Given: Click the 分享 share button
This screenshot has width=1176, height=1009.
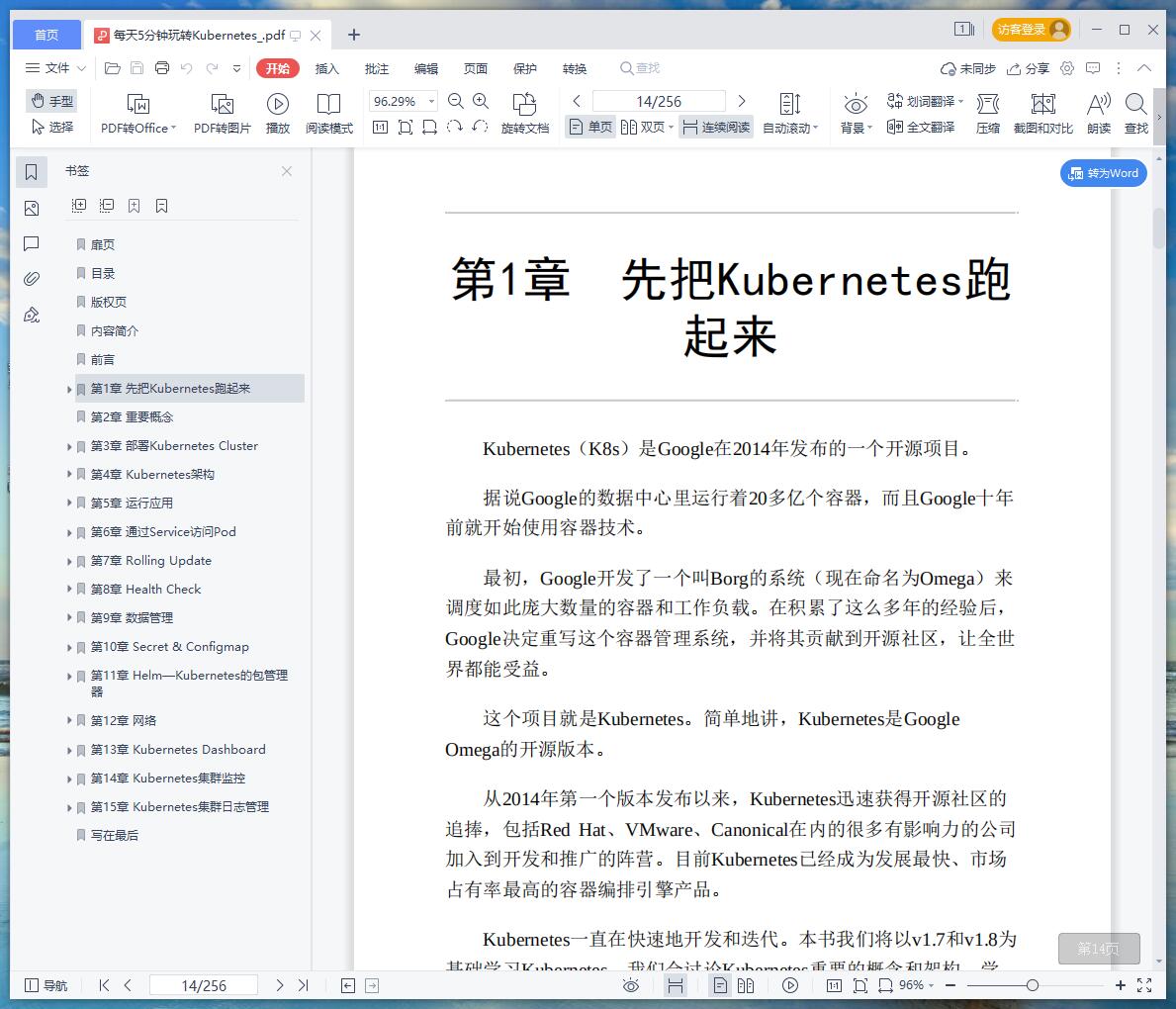Looking at the screenshot, I should coord(1028,68).
